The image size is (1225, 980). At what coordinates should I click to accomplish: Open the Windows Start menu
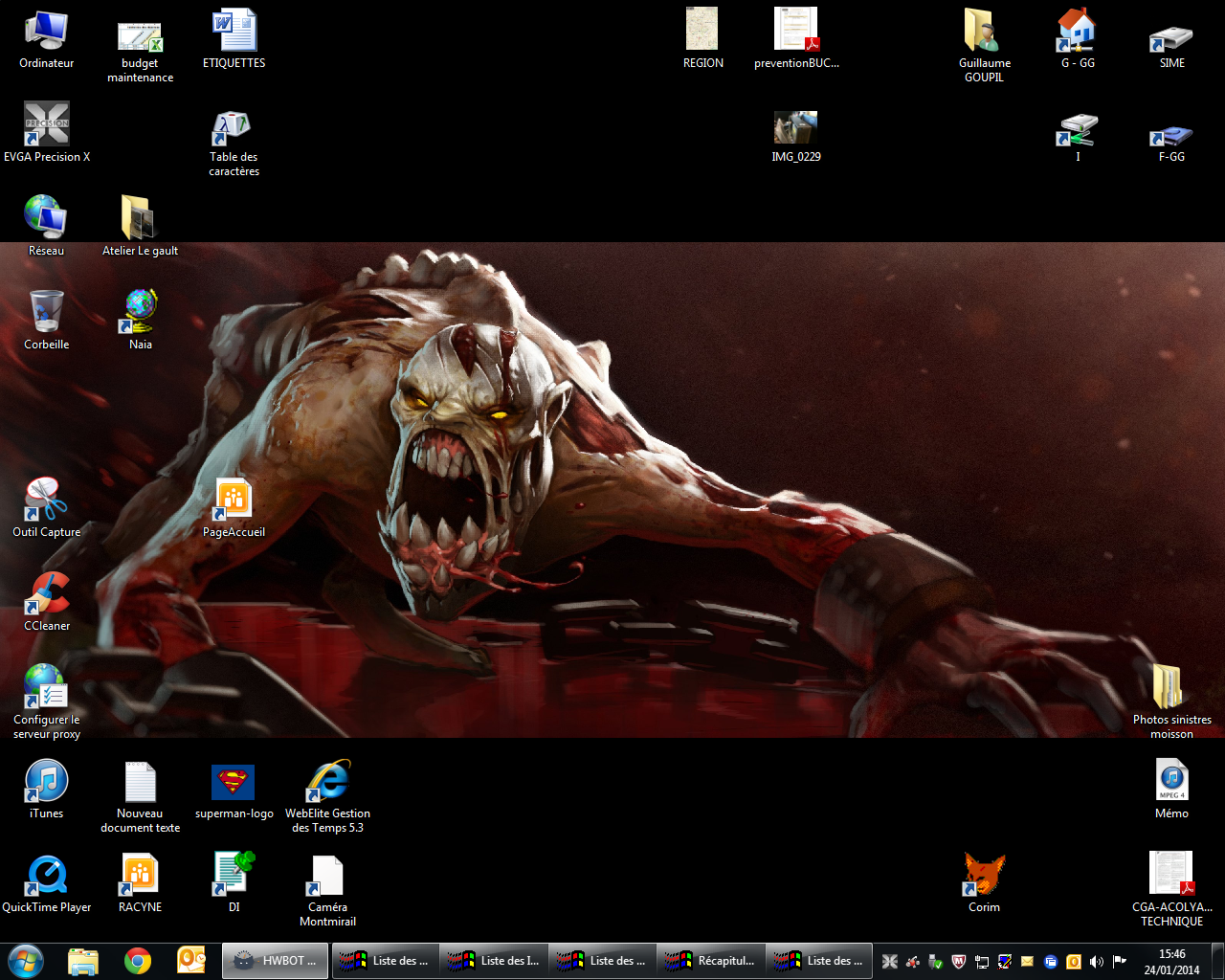pyautogui.click(x=26, y=961)
